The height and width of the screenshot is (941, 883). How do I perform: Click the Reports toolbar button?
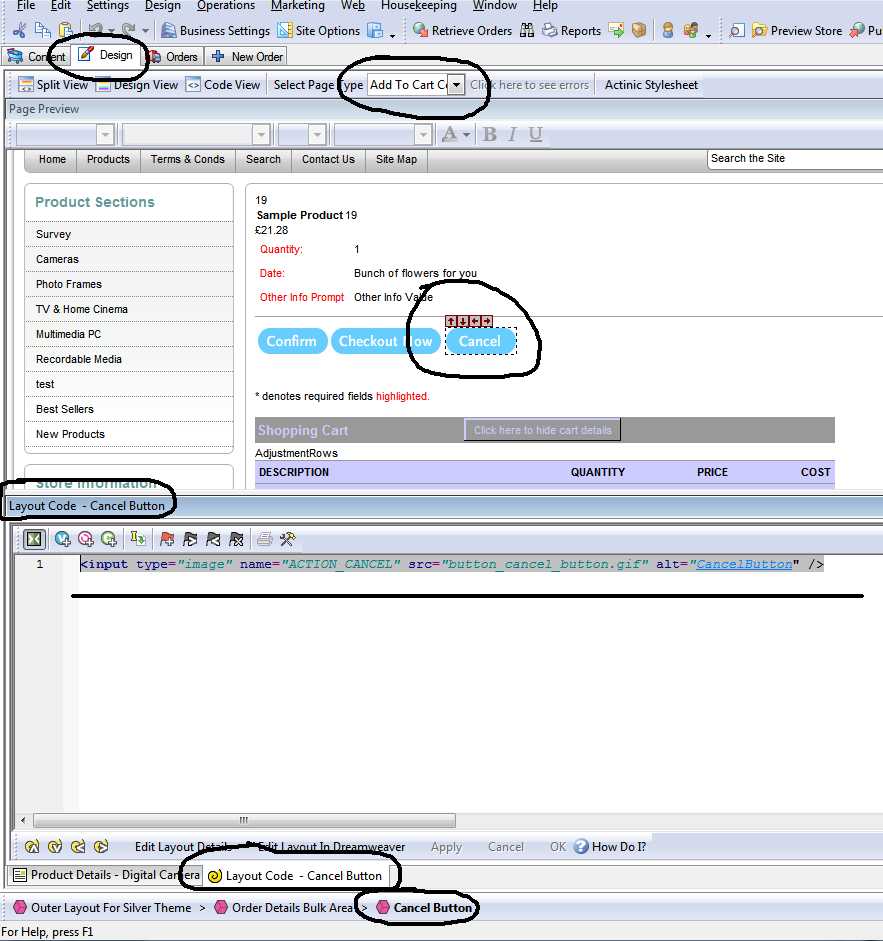[x=571, y=31]
